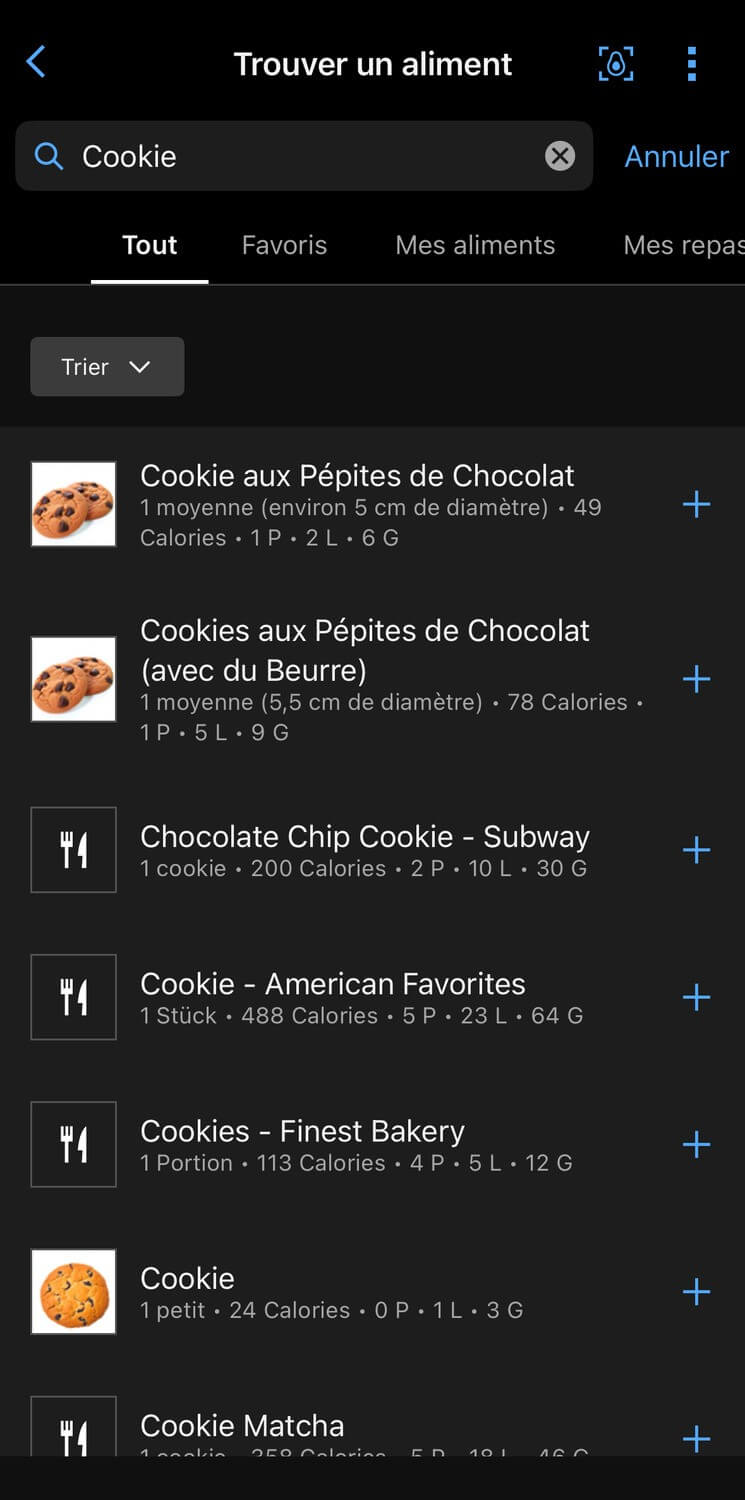This screenshot has height=1500, width=745.
Task: Switch to the Mes aliments tab
Action: tap(475, 246)
